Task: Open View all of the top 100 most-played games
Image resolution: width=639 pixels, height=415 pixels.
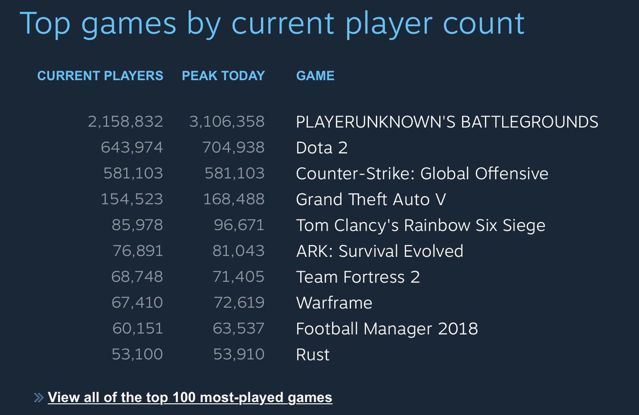Action: pos(190,397)
